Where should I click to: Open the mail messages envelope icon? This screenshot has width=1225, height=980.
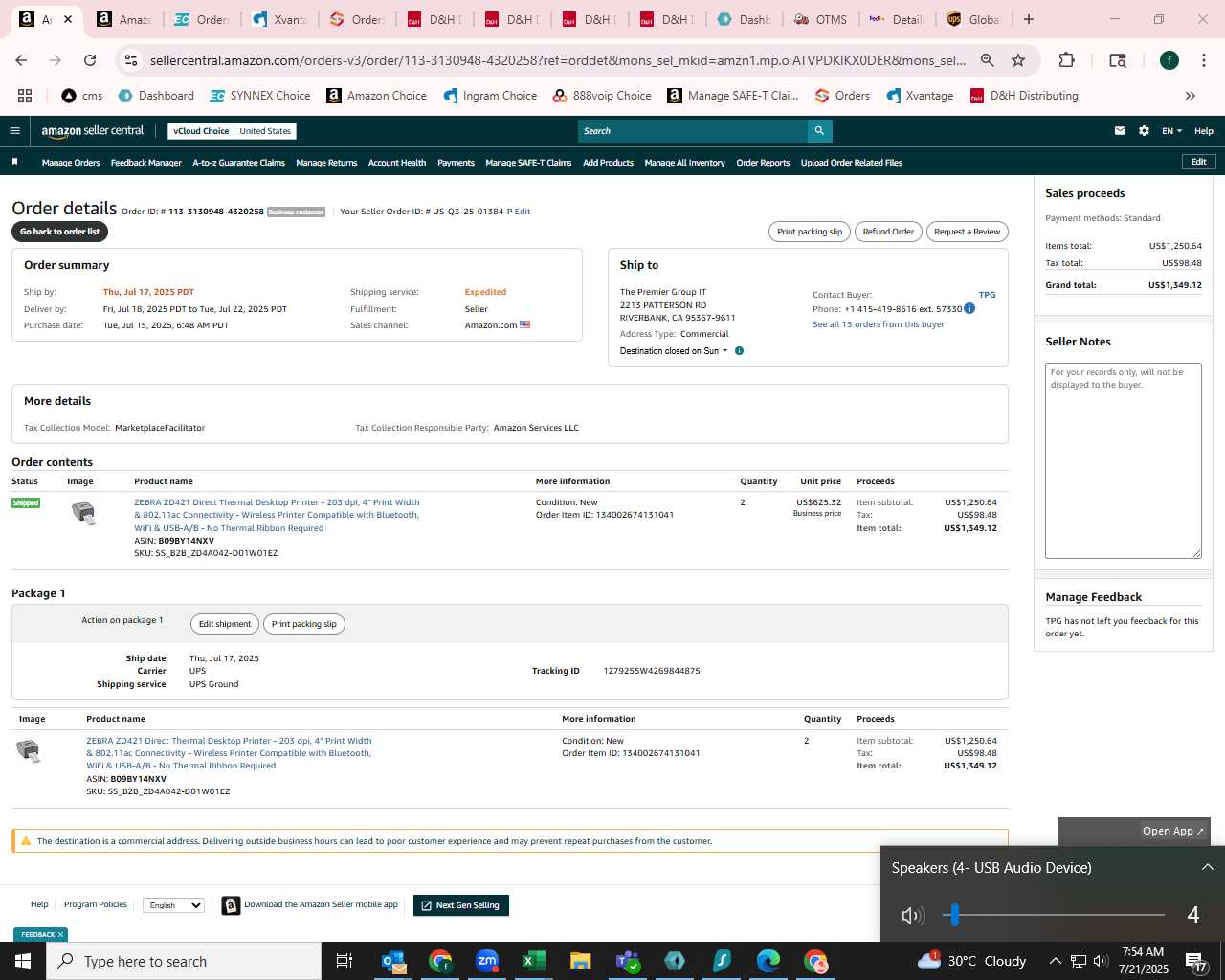click(1120, 131)
